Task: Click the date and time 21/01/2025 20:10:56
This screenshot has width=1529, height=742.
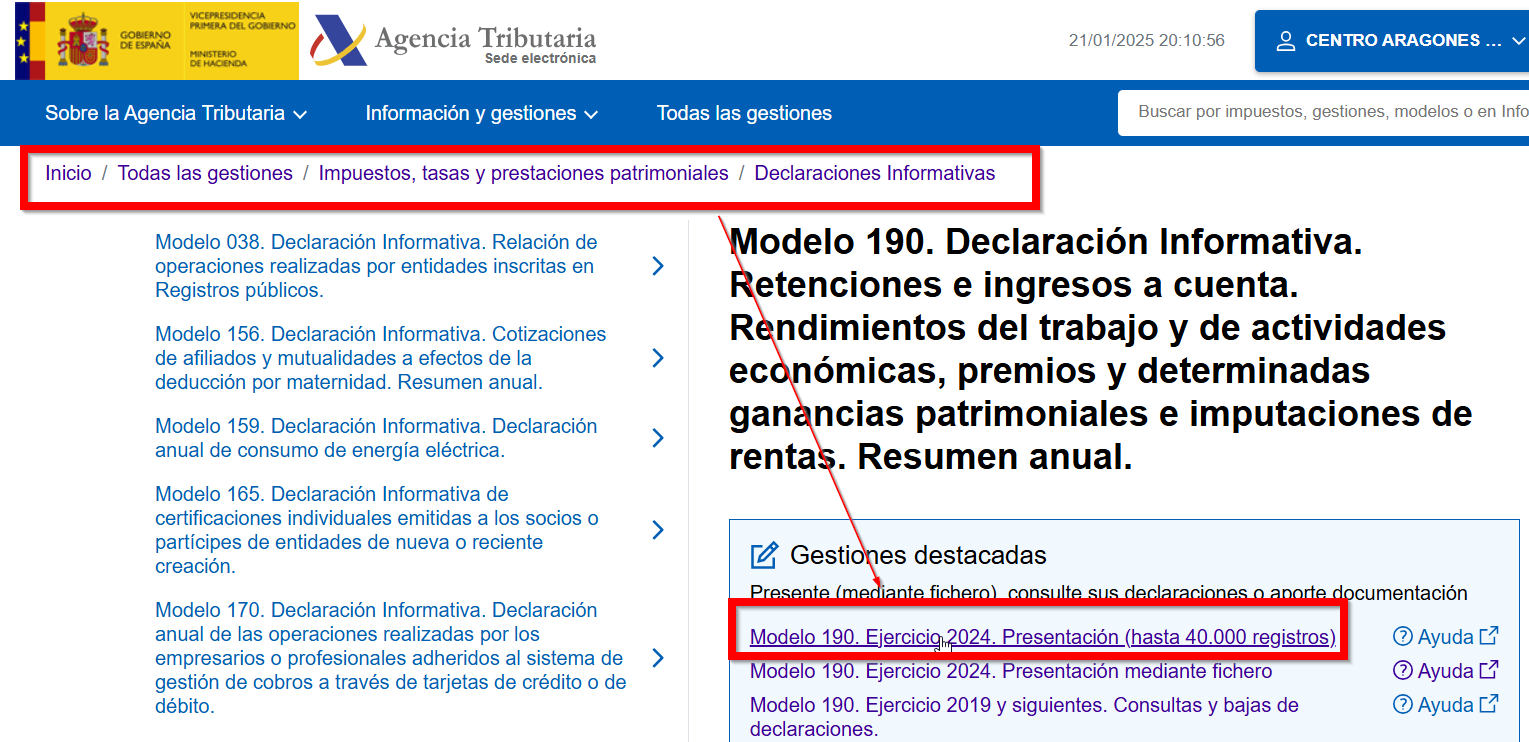Action: click(1146, 41)
